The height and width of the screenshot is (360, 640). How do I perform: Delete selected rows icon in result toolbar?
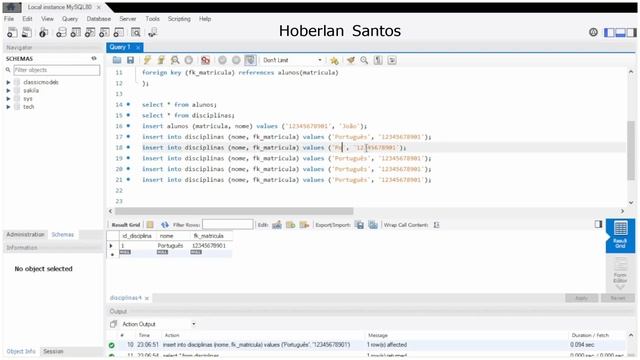pos(304,225)
